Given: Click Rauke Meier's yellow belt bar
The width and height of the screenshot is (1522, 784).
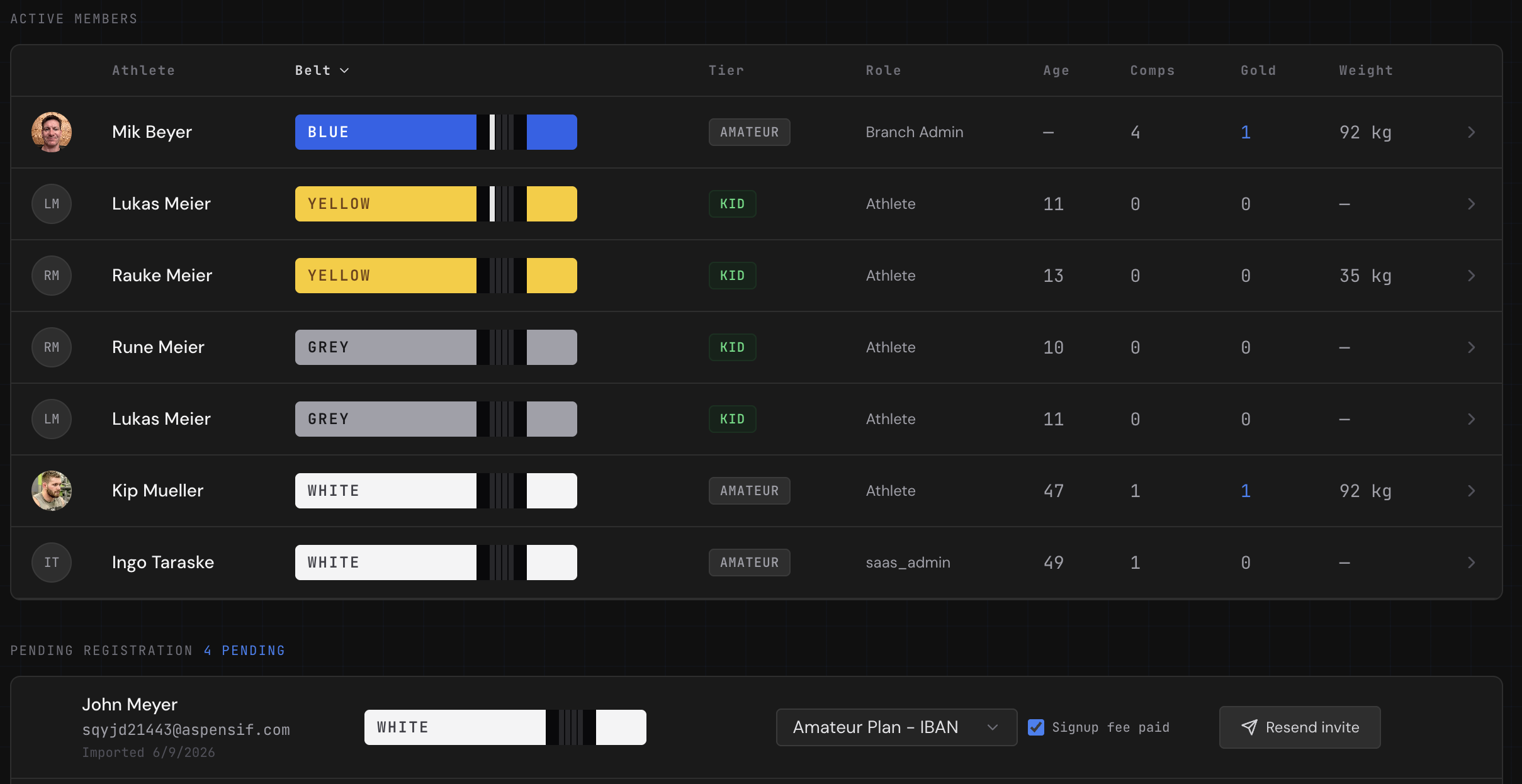Looking at the screenshot, I should coord(436,276).
